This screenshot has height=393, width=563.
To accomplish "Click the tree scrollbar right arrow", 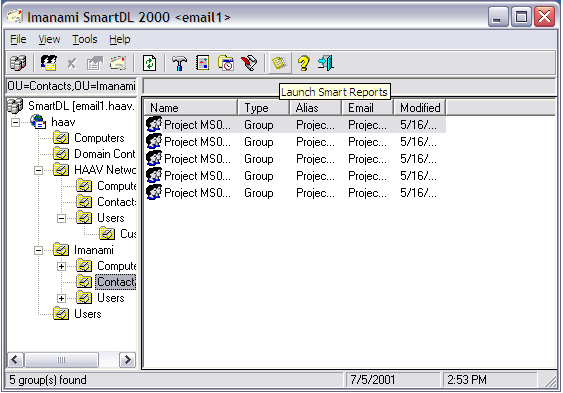I will [127, 360].
